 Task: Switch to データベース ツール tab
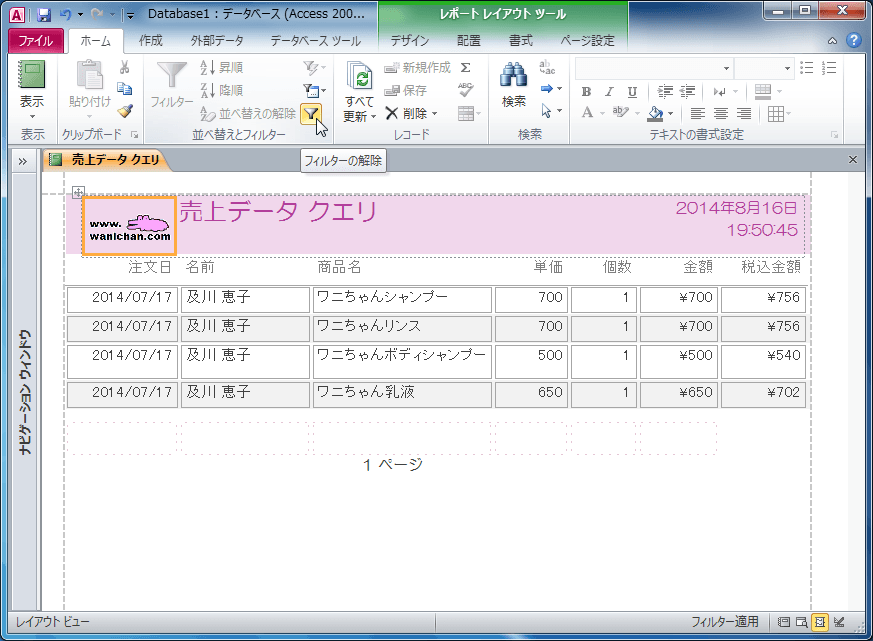tap(316, 41)
